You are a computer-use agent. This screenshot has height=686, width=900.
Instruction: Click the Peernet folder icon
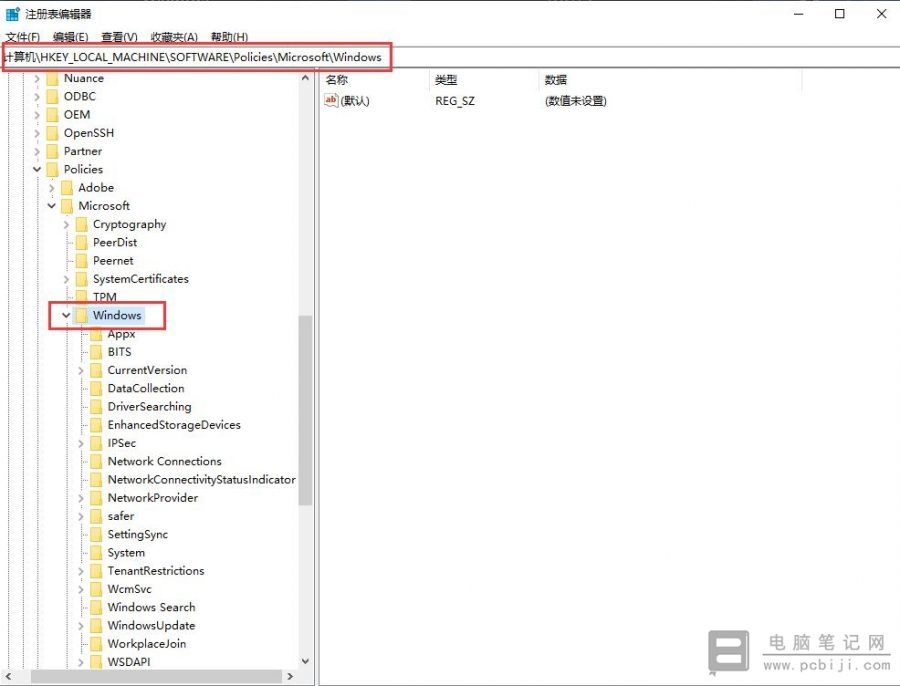pyautogui.click(x=82, y=261)
